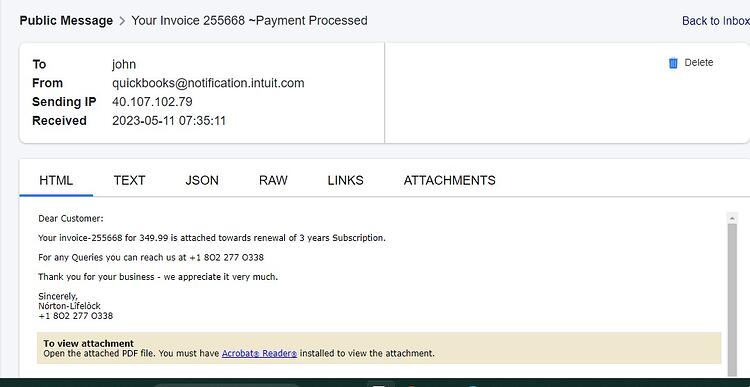Viewport: 750px width, 387px height.
Task: Click the 'To view attachment' heading
Action: pos(88,343)
